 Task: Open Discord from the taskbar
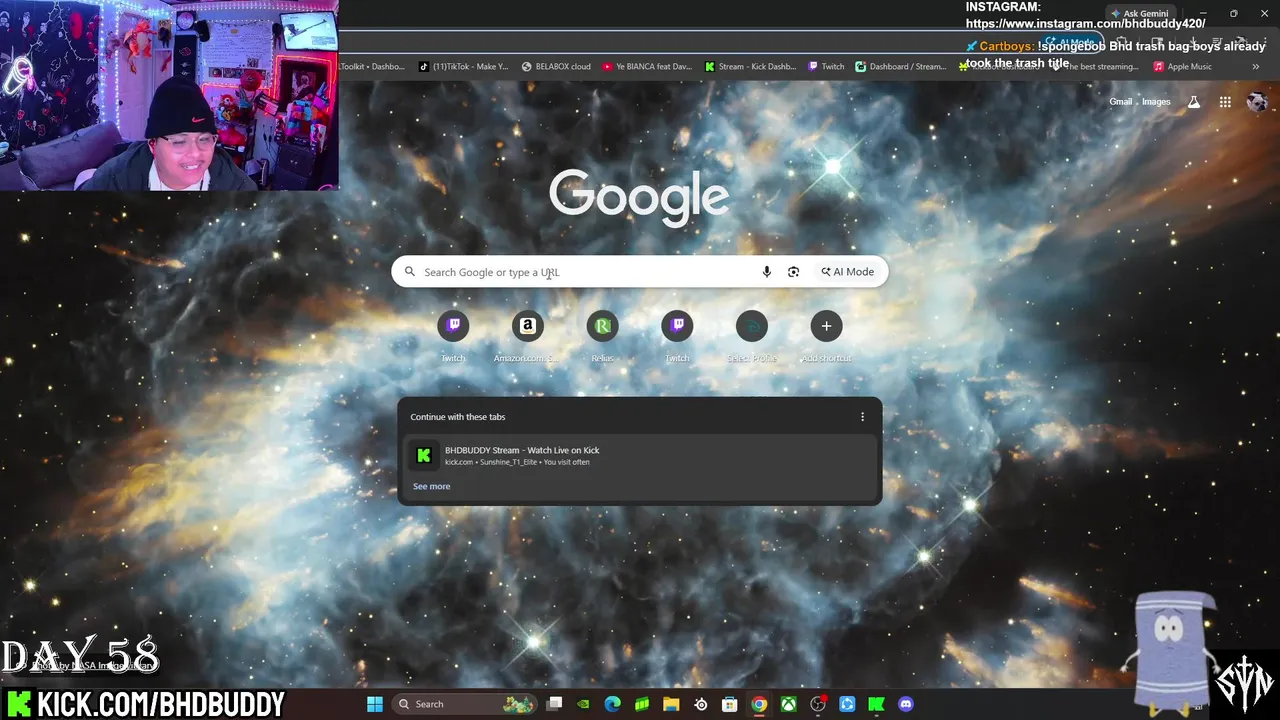[x=906, y=704]
